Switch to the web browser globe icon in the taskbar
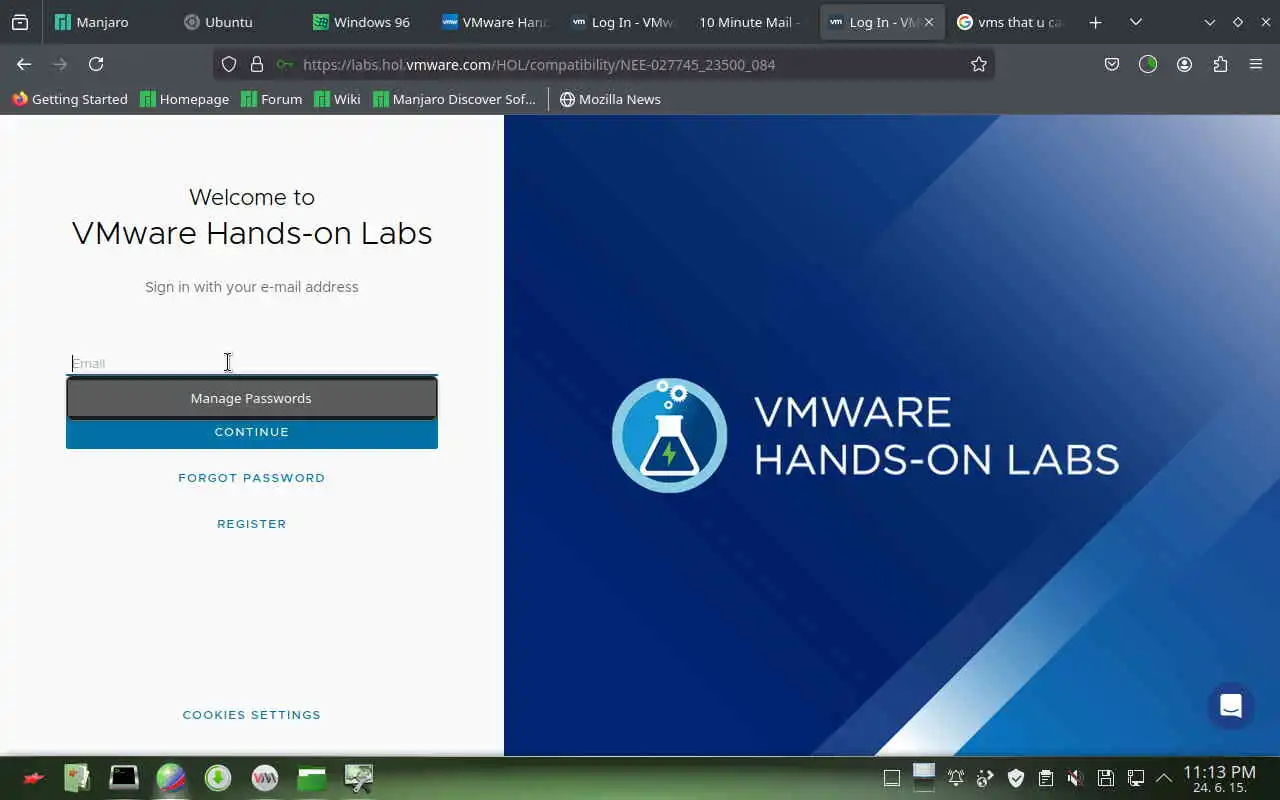 [x=171, y=778]
